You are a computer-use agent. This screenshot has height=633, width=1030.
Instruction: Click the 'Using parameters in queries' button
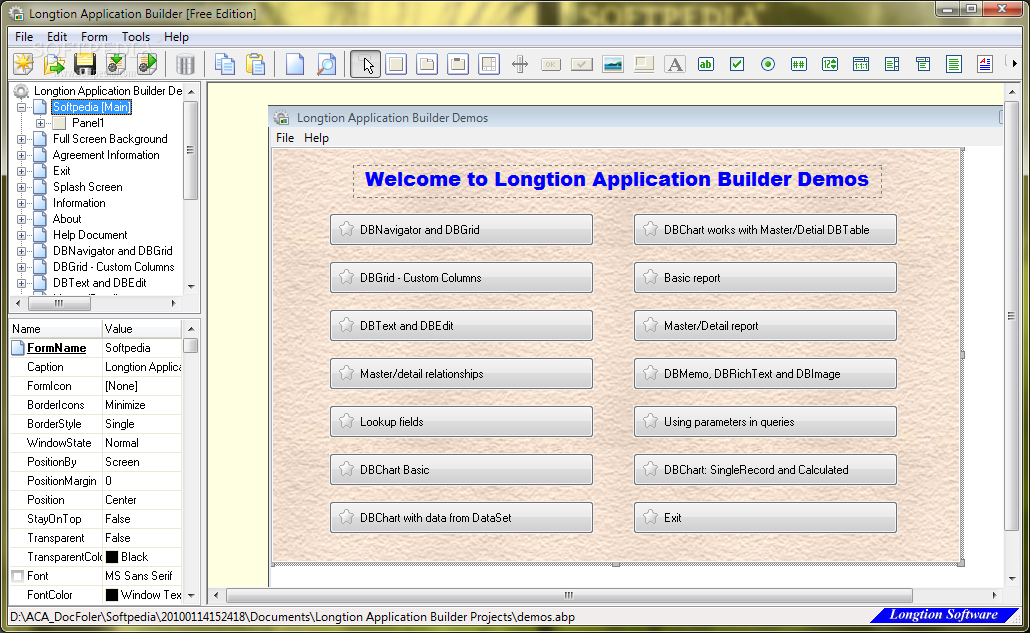coord(765,422)
